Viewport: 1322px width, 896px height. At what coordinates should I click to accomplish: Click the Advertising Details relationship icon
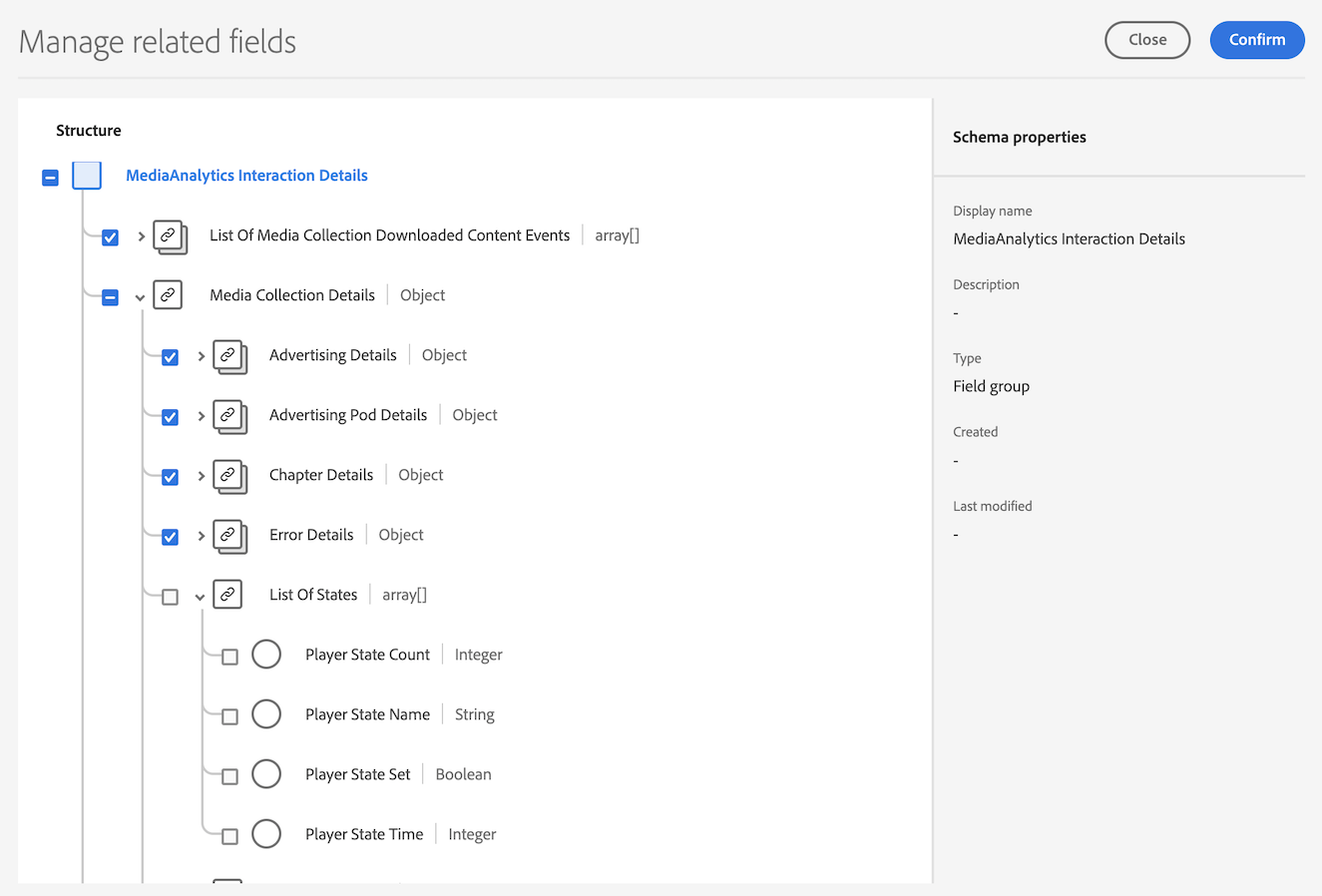229,356
